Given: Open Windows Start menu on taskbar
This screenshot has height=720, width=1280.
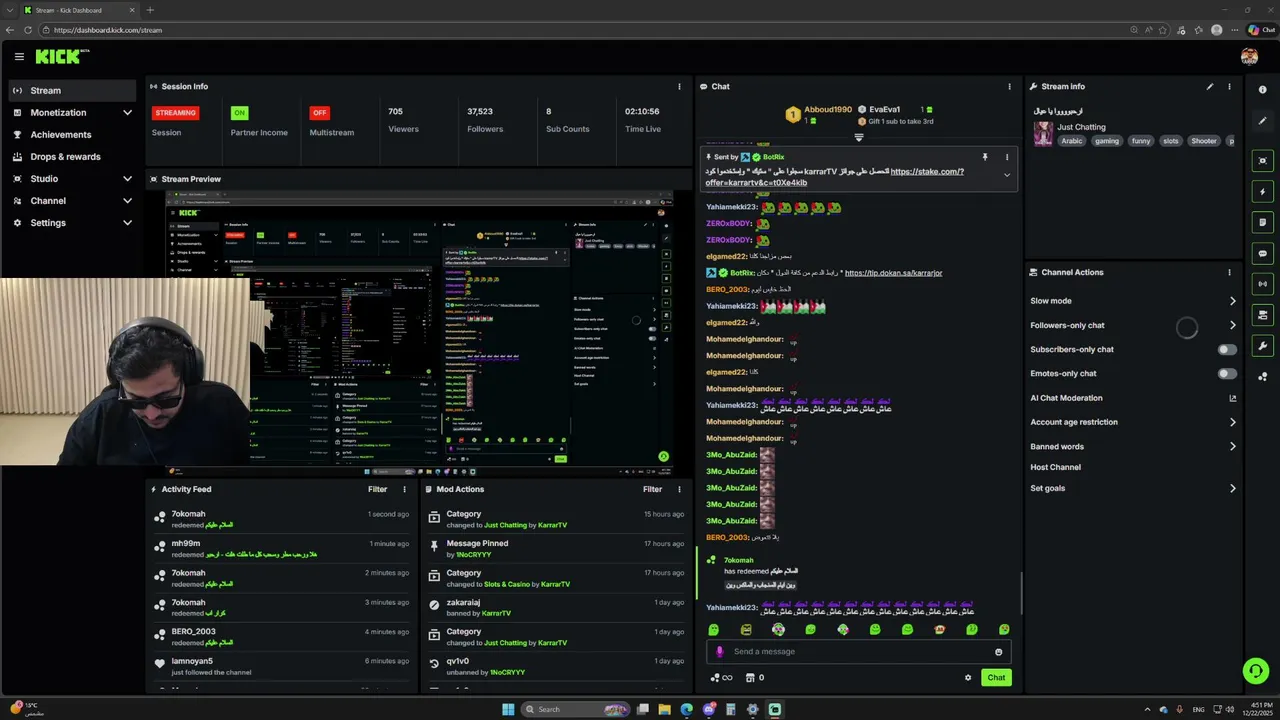Looking at the screenshot, I should click(x=508, y=710).
